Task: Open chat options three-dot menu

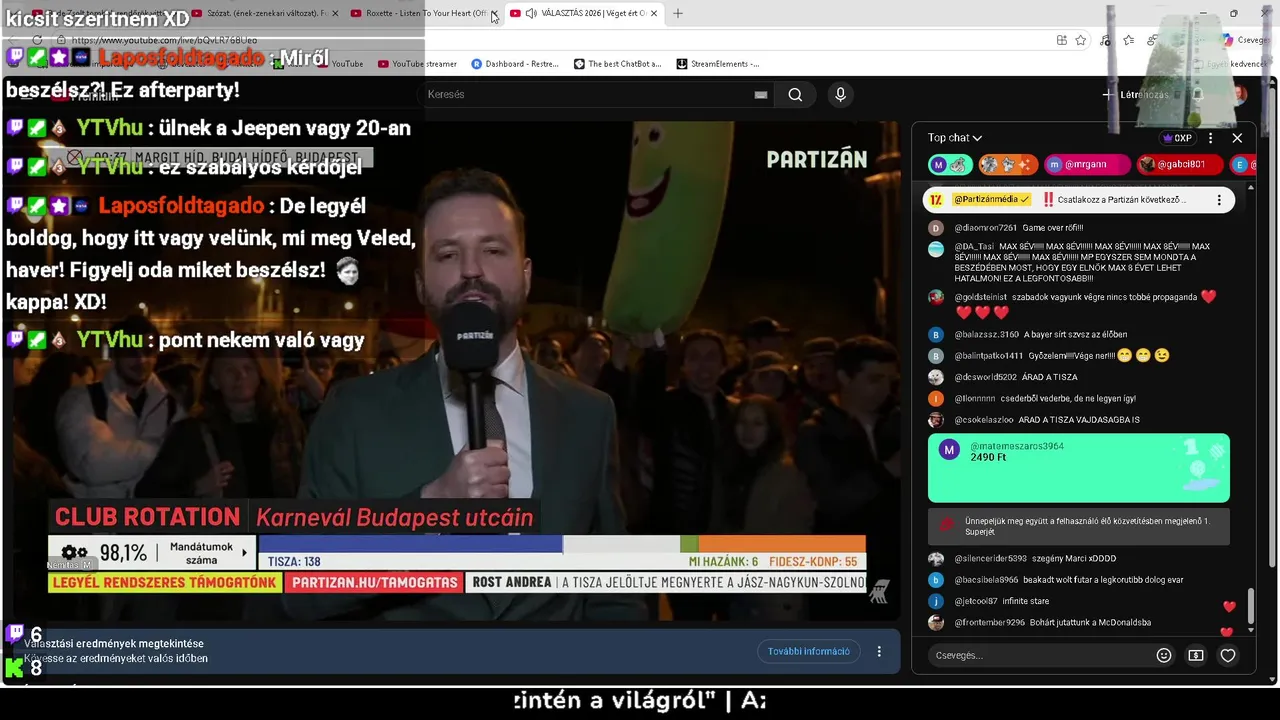Action: coord(1210,138)
